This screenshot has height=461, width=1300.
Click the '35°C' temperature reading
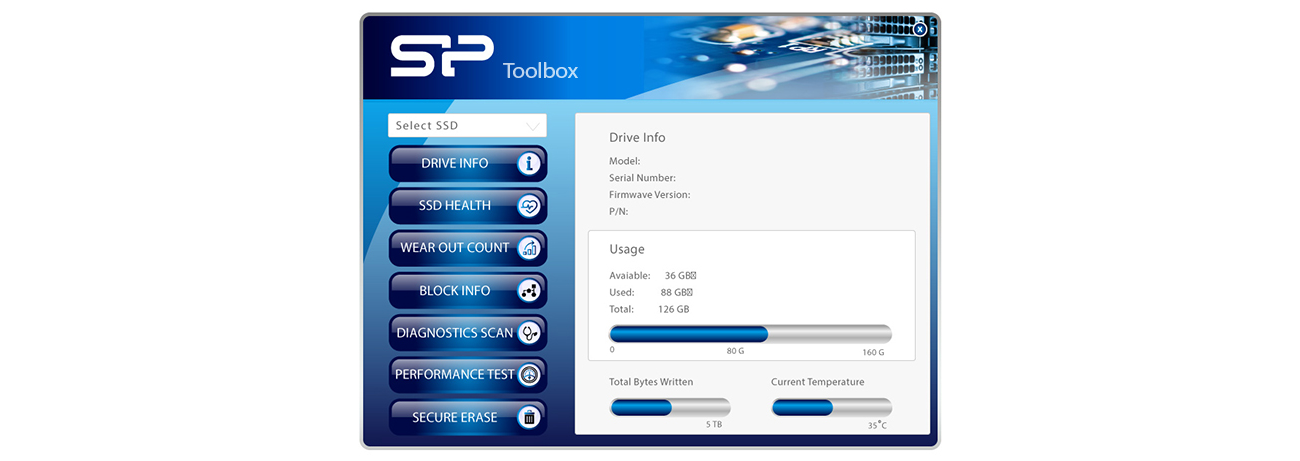(x=877, y=424)
